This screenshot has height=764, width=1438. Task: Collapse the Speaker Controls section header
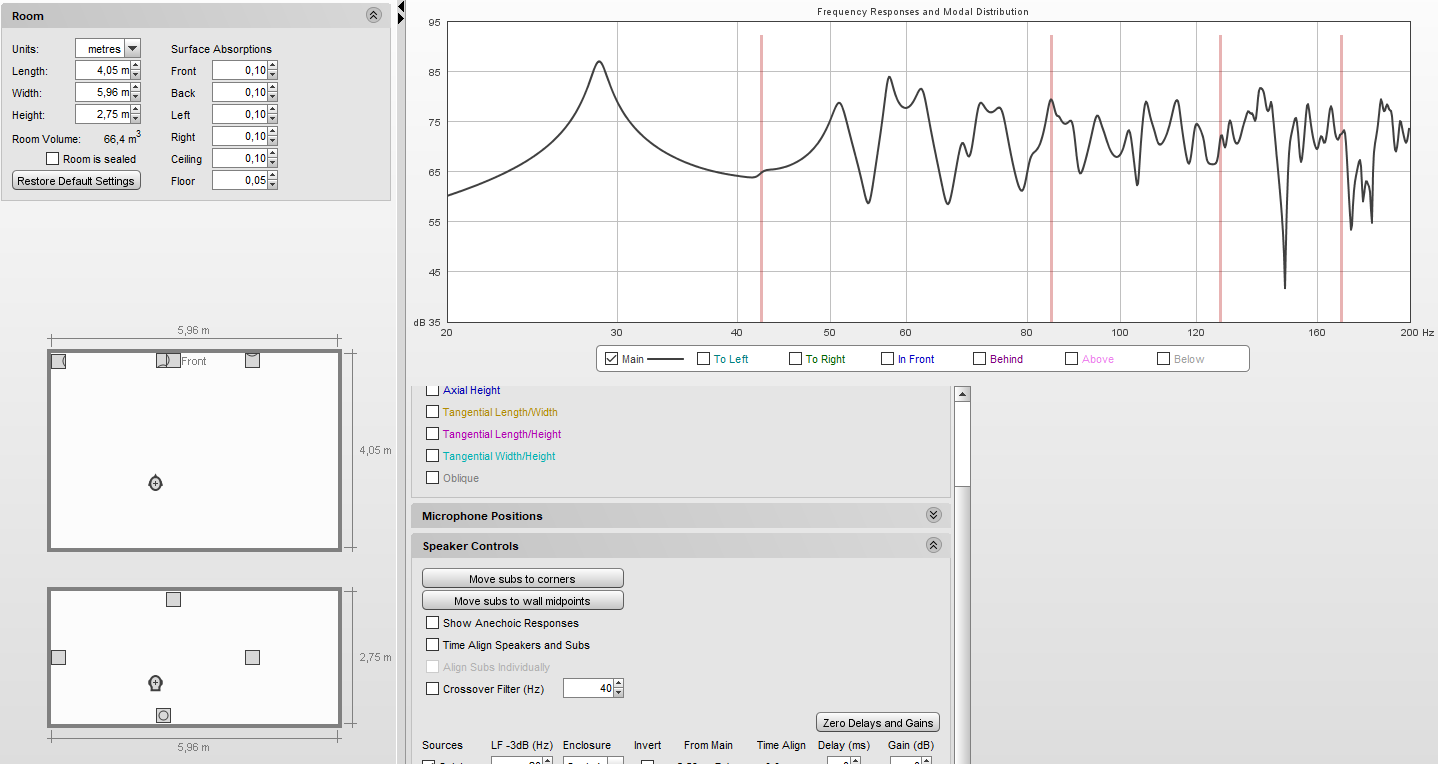point(933,545)
